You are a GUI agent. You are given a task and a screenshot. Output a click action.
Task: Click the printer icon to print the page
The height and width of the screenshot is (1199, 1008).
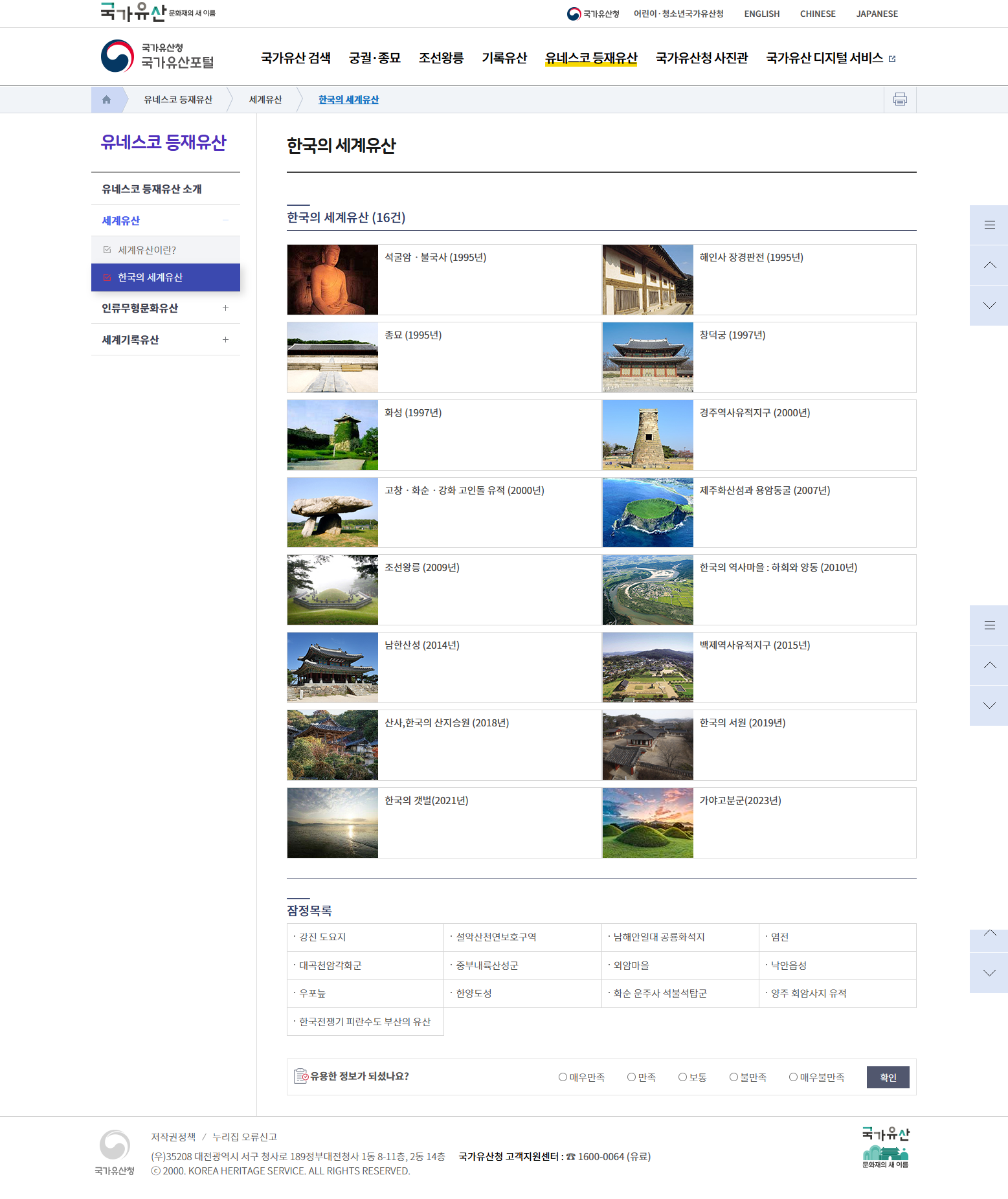(899, 100)
